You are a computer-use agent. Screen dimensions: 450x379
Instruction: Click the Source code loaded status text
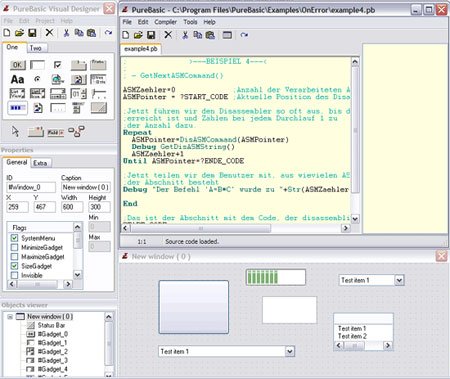[x=192, y=242]
